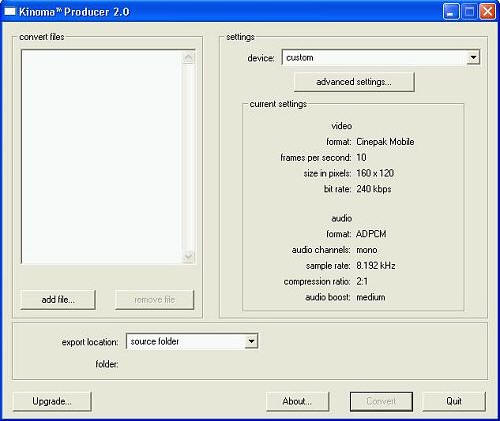Image resolution: width=500 pixels, height=421 pixels.
Task: Quit the application
Action: coord(454,401)
